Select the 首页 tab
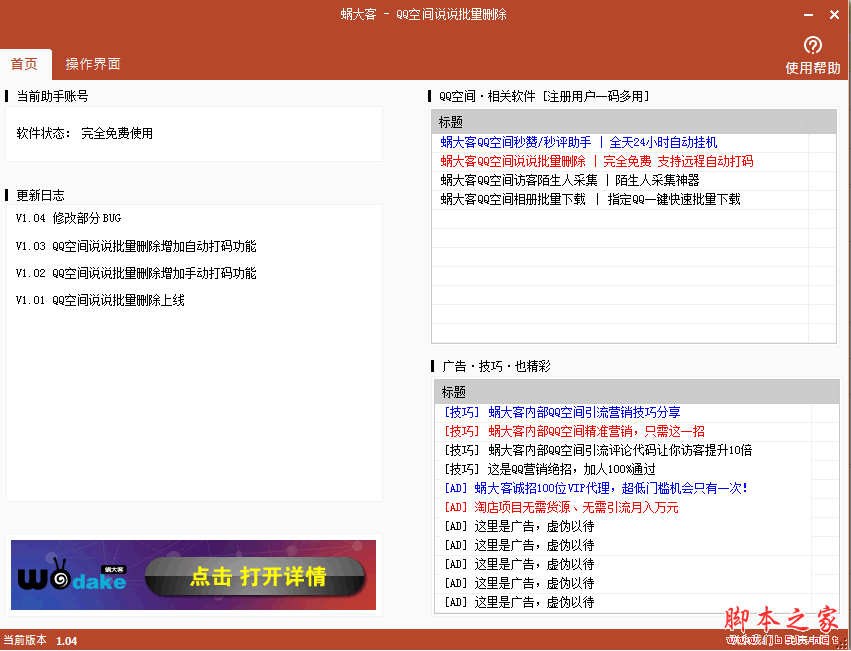 pyautogui.click(x=25, y=62)
